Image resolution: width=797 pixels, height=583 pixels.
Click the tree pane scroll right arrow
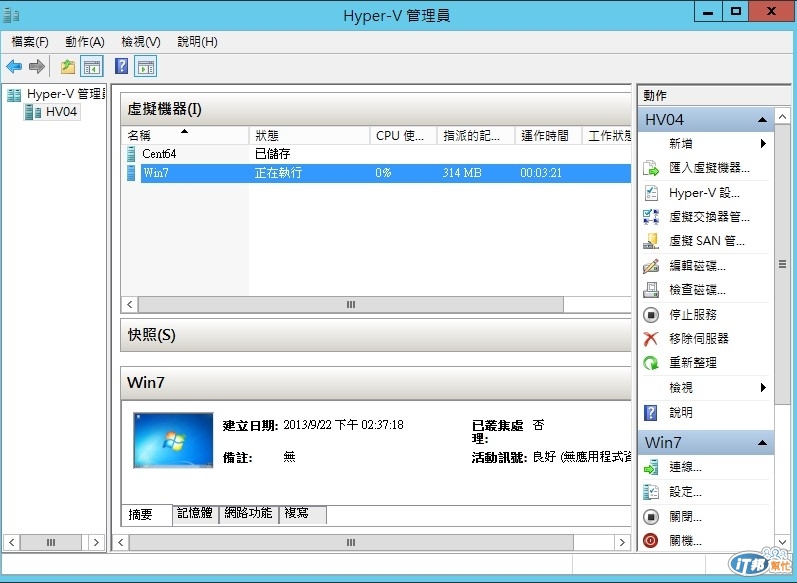(x=96, y=542)
